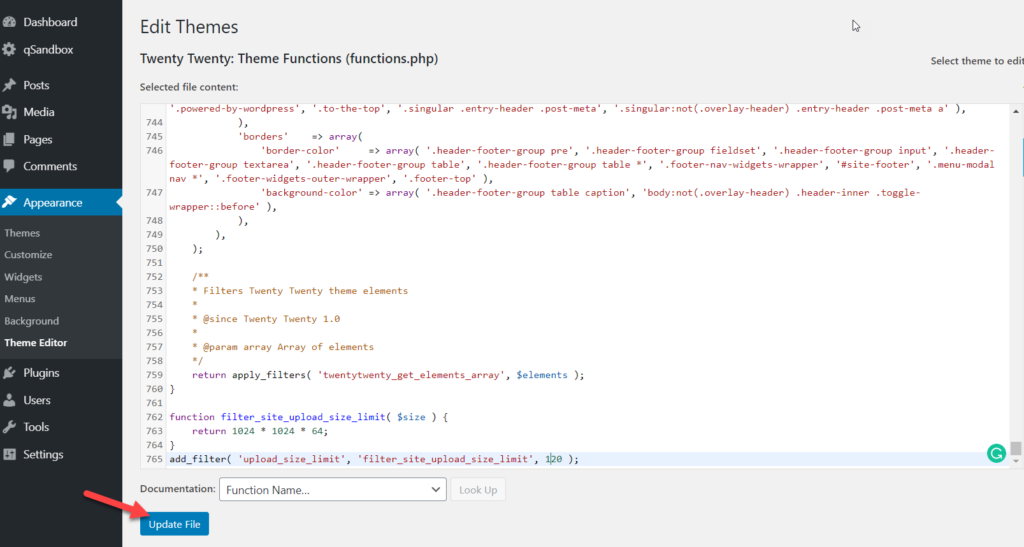
Task: Click the 'return apply_filters' line 759
Action: [x=388, y=375]
